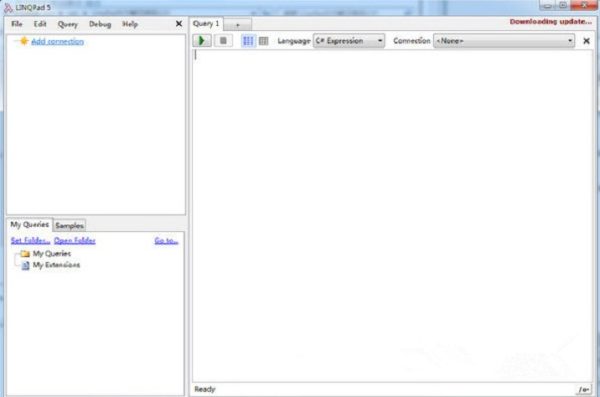This screenshot has width=600, height=397.
Task: Run the query with green Execute button
Action: pos(202,41)
